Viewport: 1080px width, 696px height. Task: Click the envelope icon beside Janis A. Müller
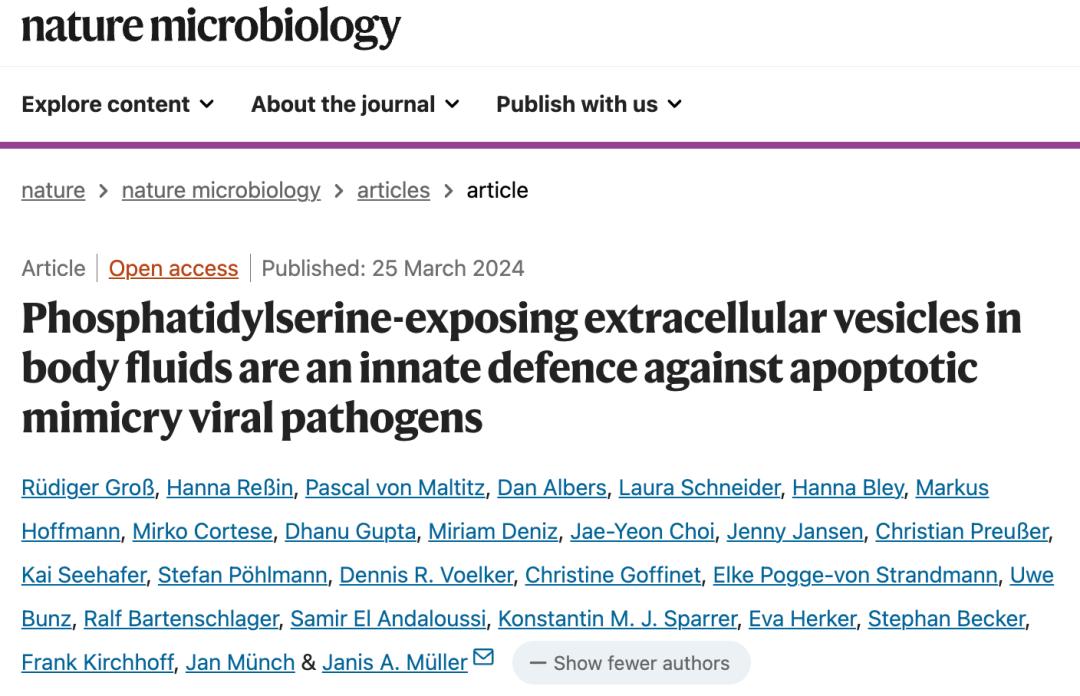point(483,658)
